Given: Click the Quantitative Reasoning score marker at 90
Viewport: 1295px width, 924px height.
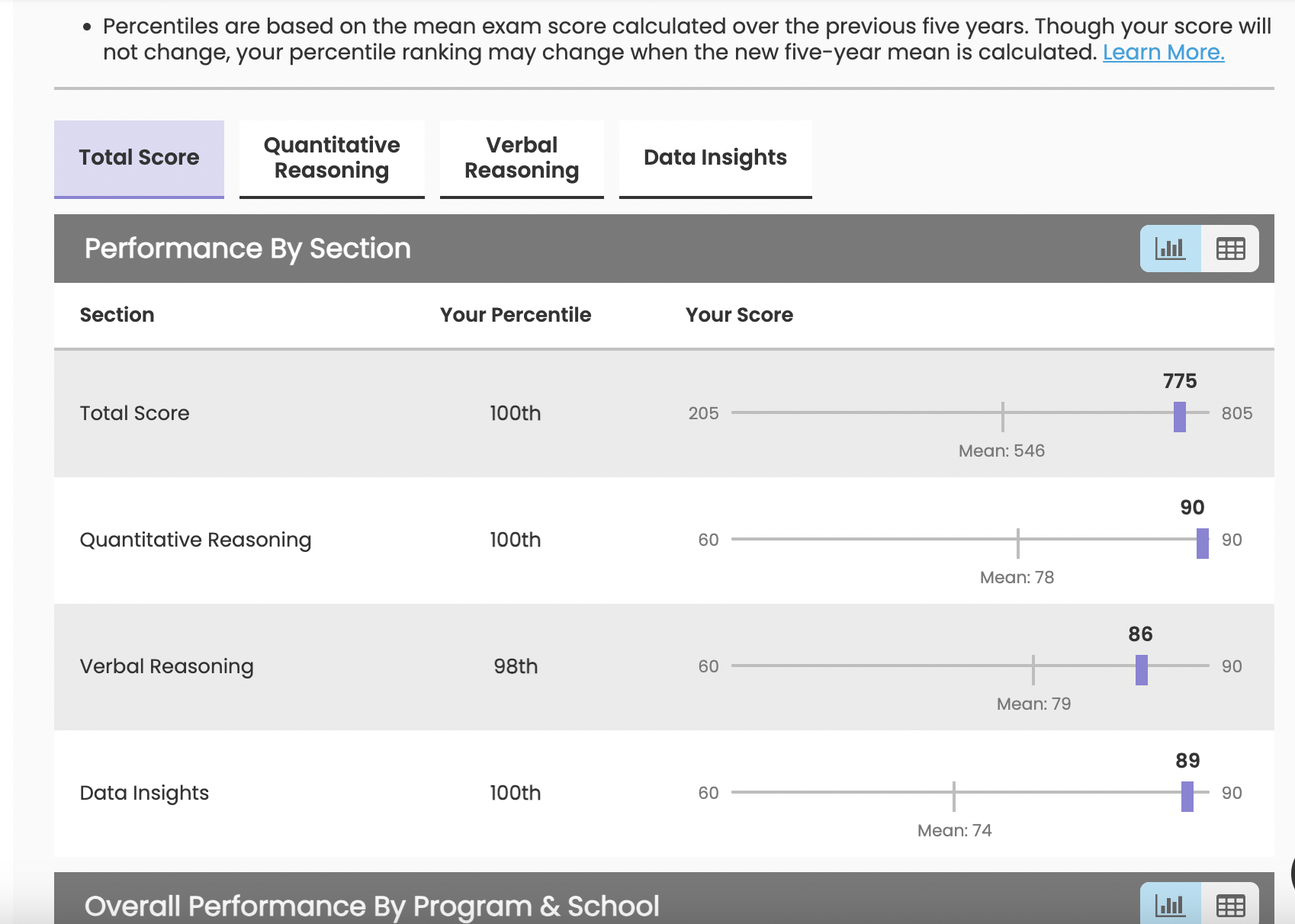Looking at the screenshot, I should (x=1203, y=544).
